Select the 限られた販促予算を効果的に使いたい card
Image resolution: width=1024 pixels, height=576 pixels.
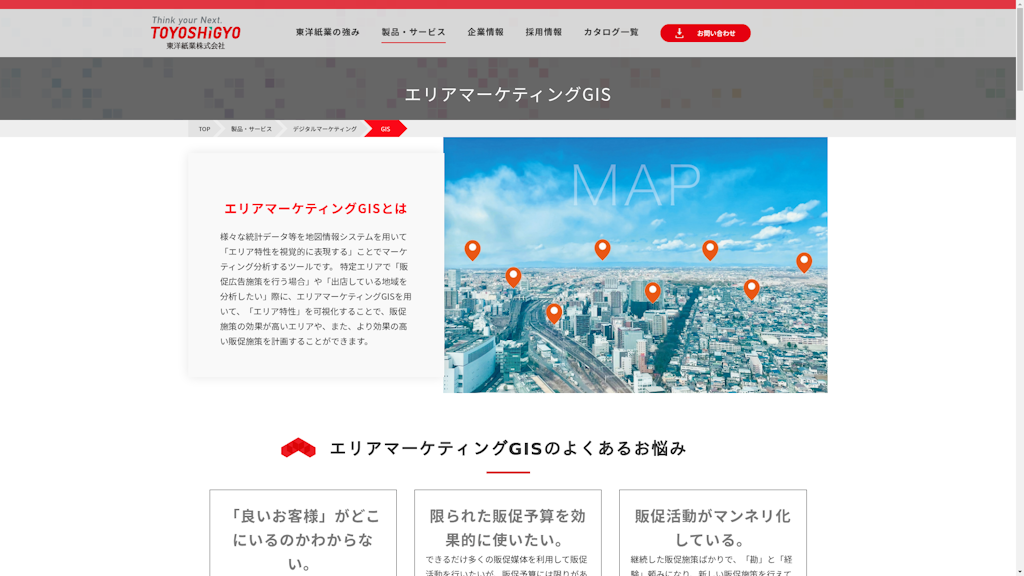(507, 532)
